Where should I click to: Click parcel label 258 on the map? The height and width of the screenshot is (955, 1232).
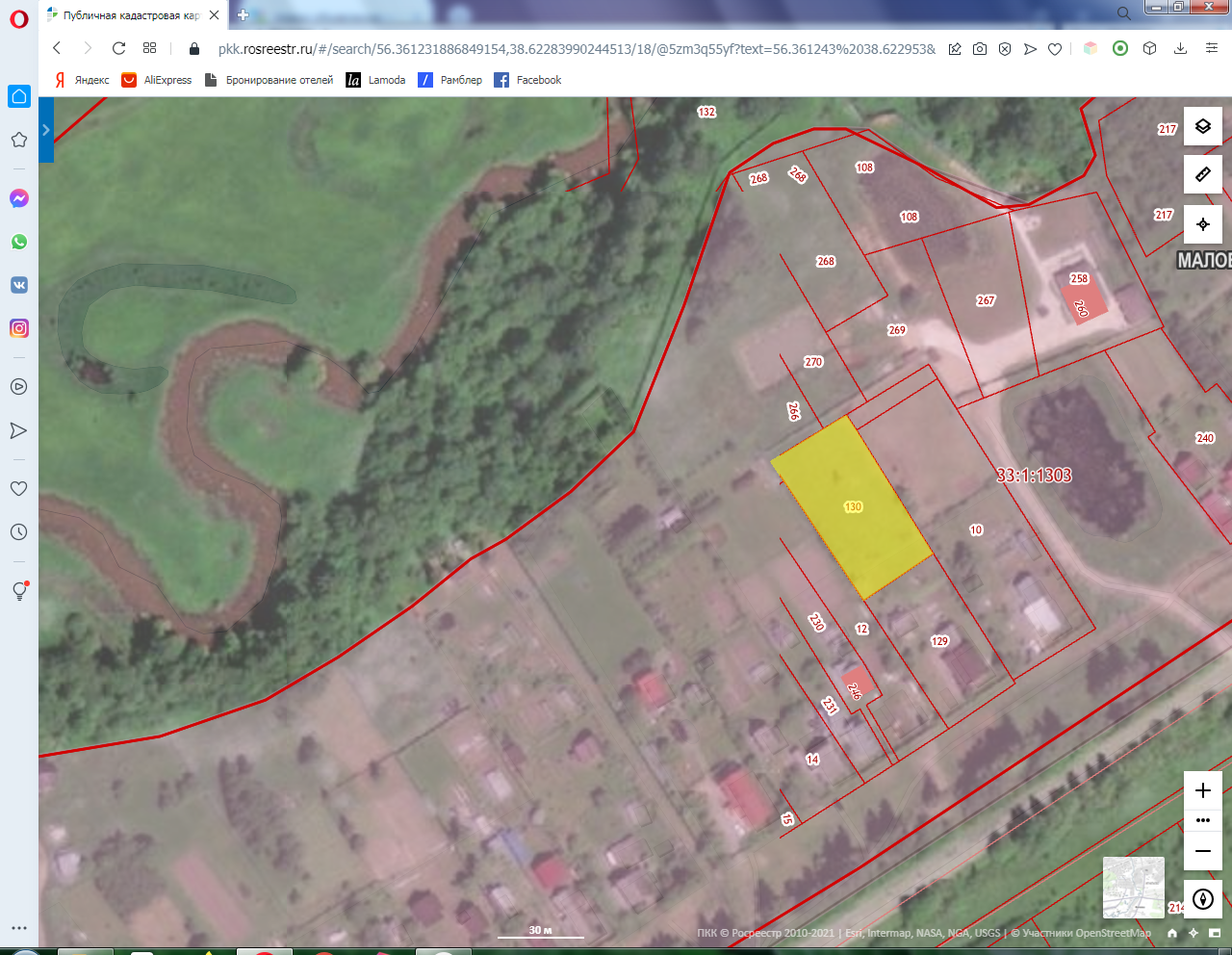(x=1079, y=278)
